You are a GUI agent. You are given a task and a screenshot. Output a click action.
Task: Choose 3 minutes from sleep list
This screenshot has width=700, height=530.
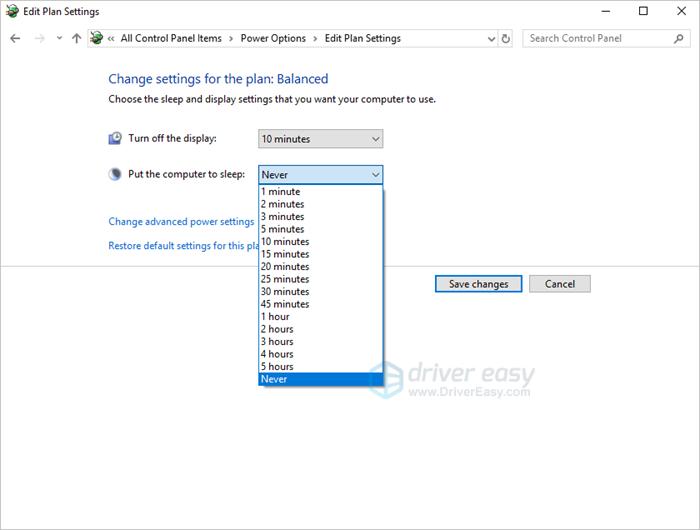(321, 217)
